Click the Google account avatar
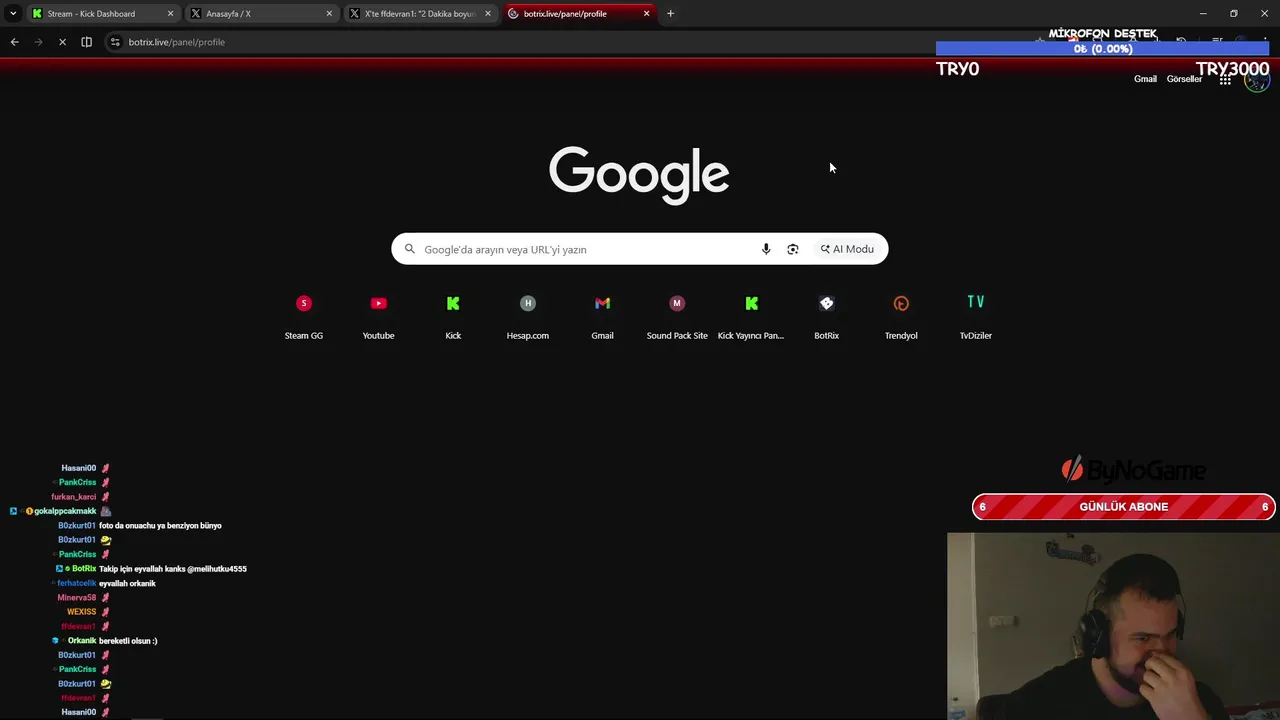Viewport: 1280px width, 720px height. click(x=1256, y=79)
